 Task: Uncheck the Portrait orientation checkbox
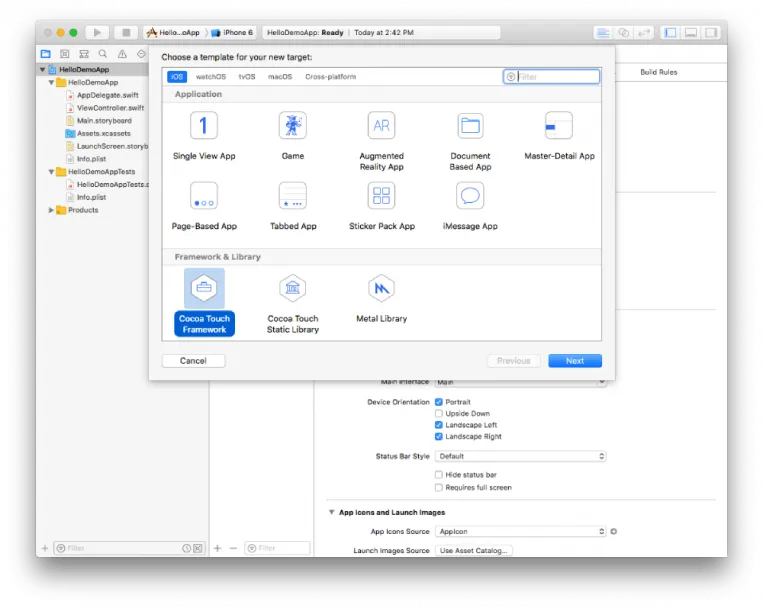coord(438,402)
